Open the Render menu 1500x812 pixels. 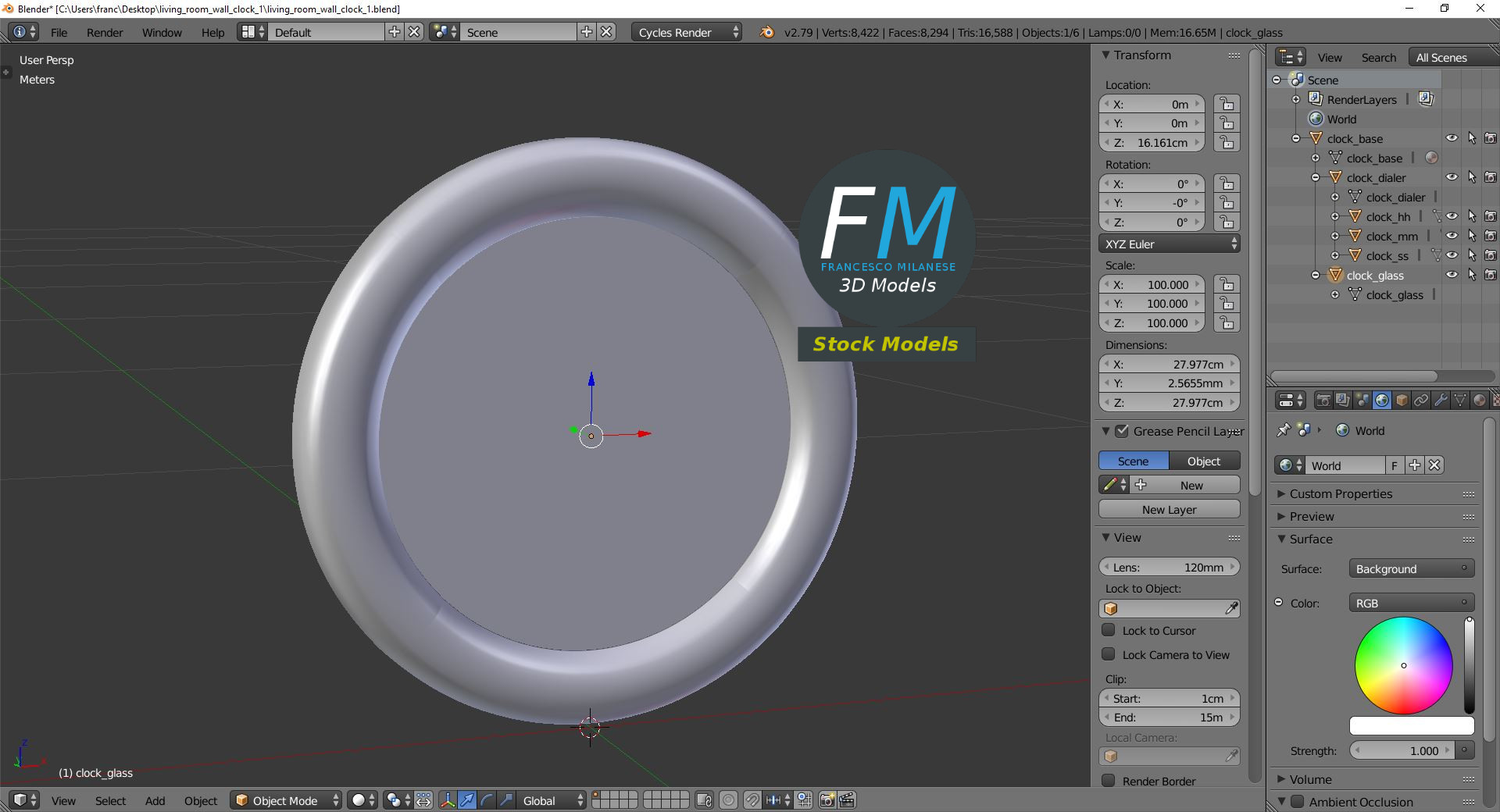105,32
